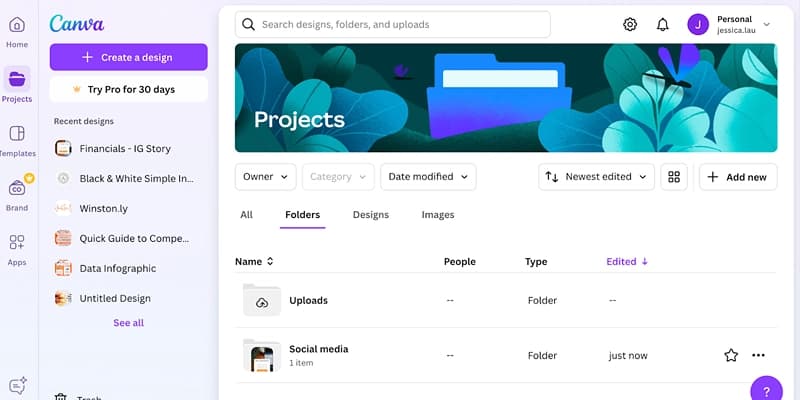
Task: Switch to the Designs tab
Action: [x=371, y=215]
